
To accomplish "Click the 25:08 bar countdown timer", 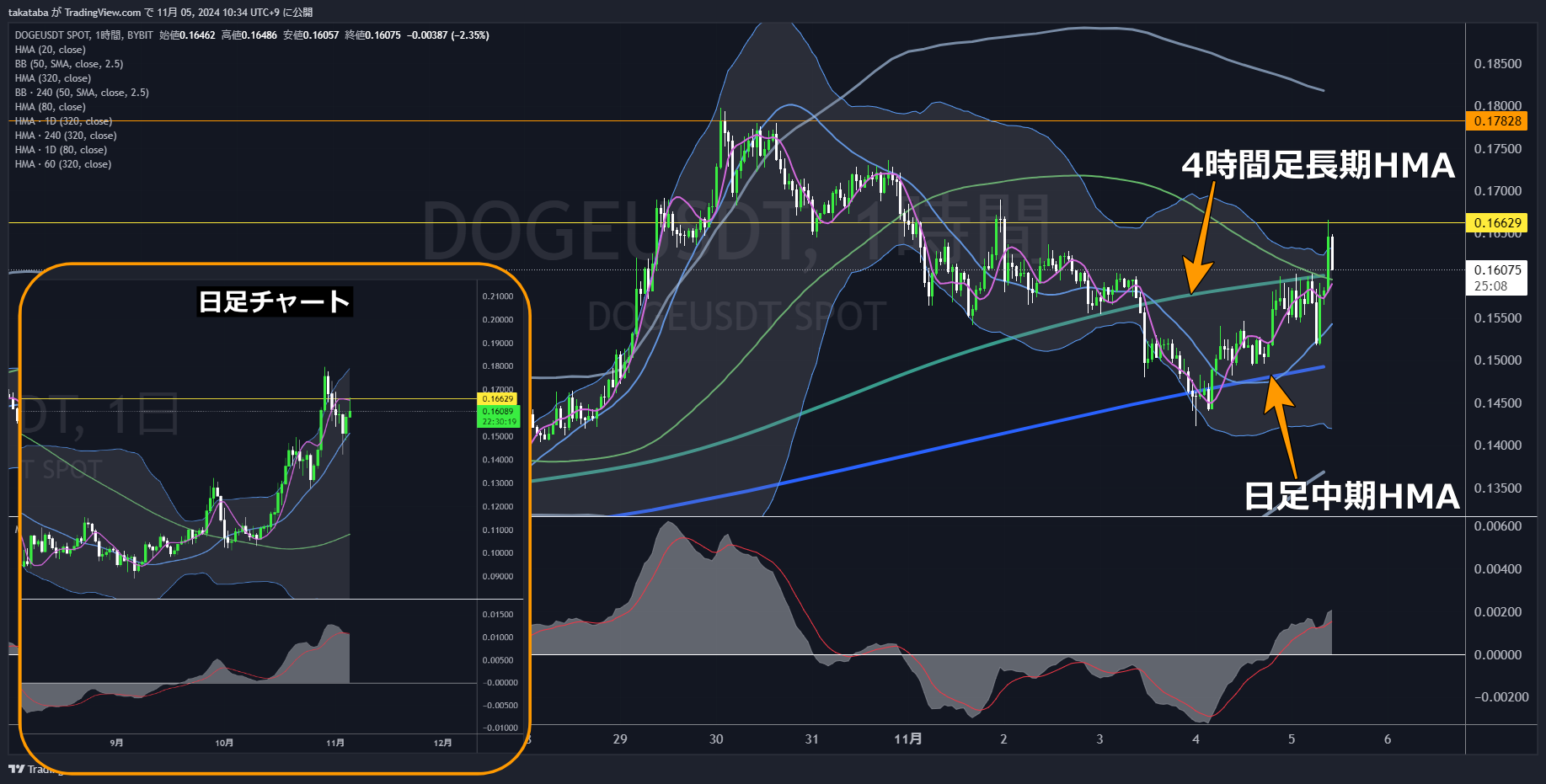I will (x=1491, y=286).
